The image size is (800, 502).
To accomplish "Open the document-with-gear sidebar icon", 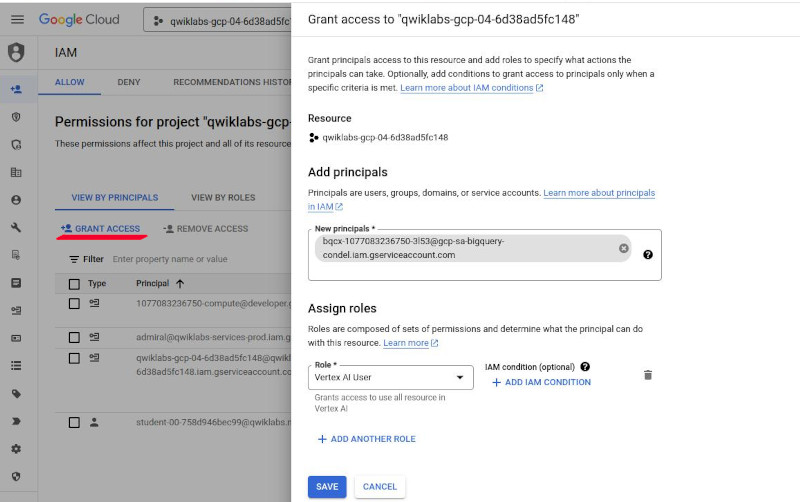I will pos(16,255).
